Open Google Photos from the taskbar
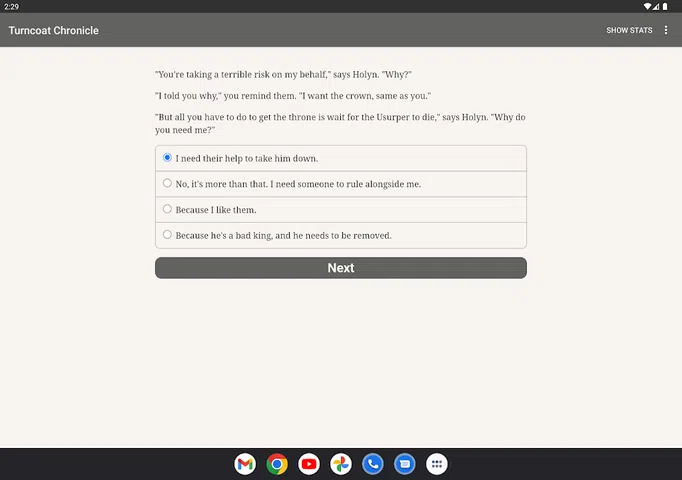Screen dimensions: 682x480 click(341, 464)
